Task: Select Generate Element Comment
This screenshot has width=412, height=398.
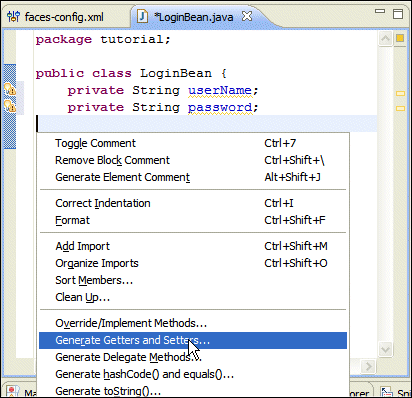Action: pyautogui.click(x=193, y=177)
